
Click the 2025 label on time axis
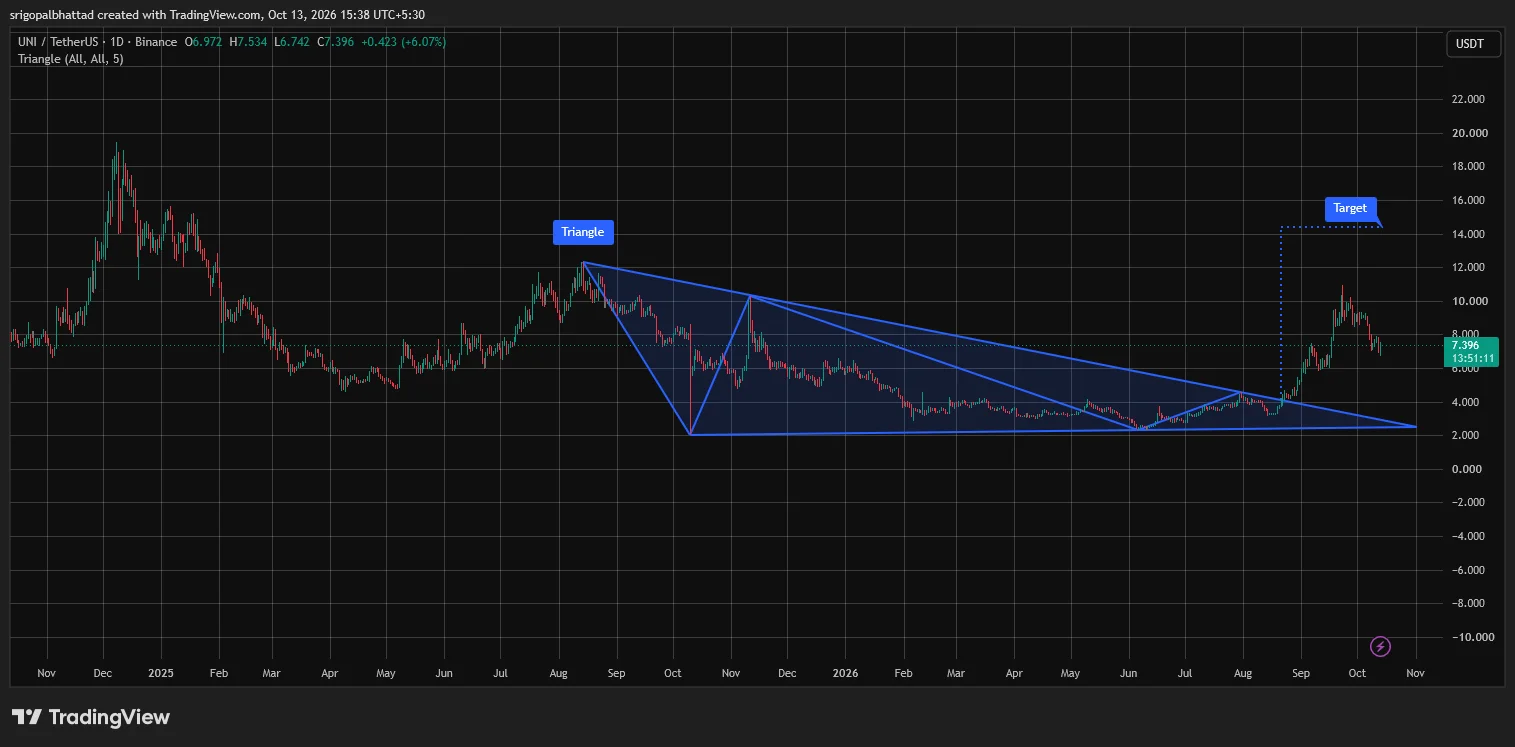[160, 673]
